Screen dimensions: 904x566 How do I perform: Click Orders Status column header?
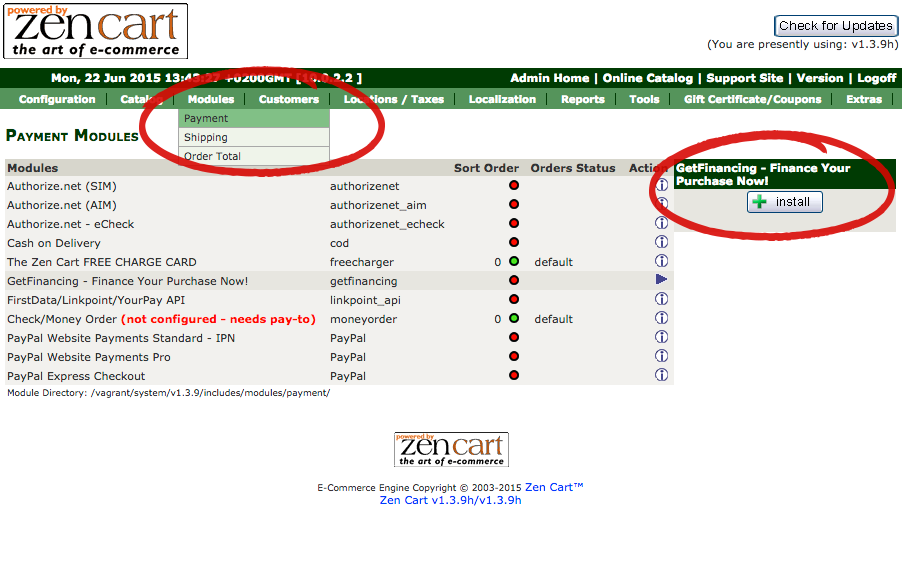(572, 168)
